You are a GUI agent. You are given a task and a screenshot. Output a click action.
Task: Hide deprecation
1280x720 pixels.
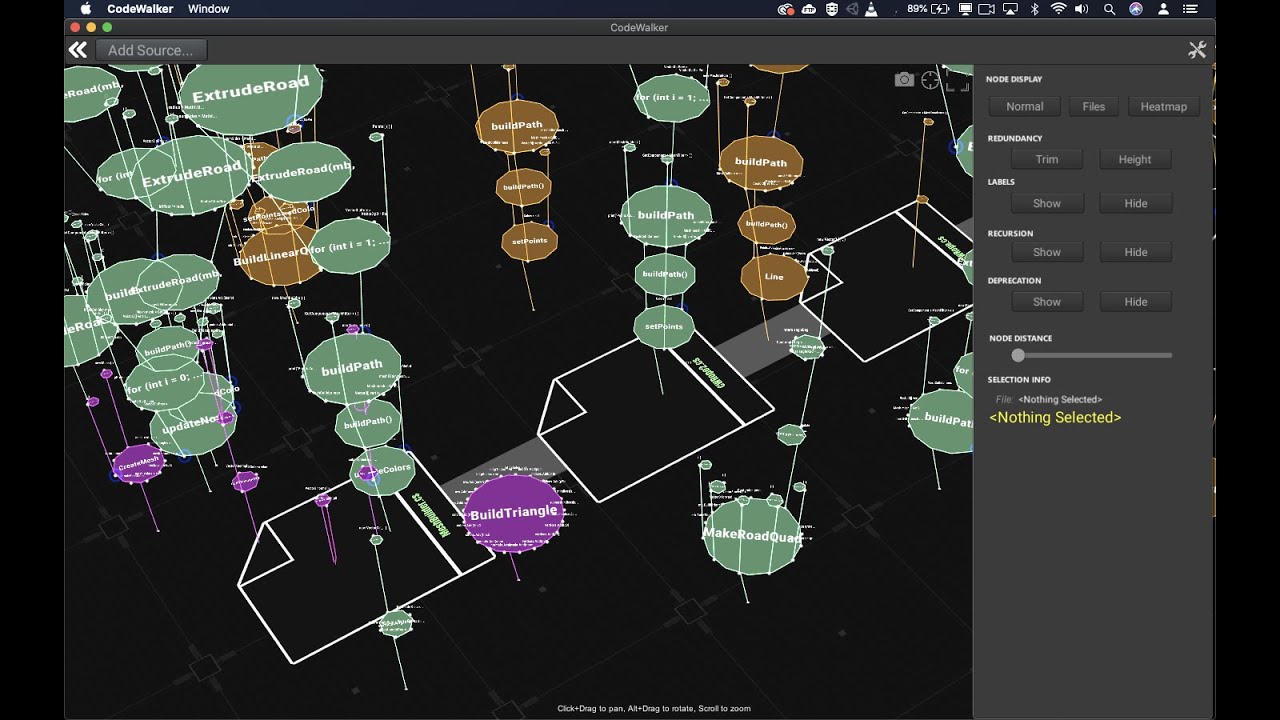click(1135, 301)
